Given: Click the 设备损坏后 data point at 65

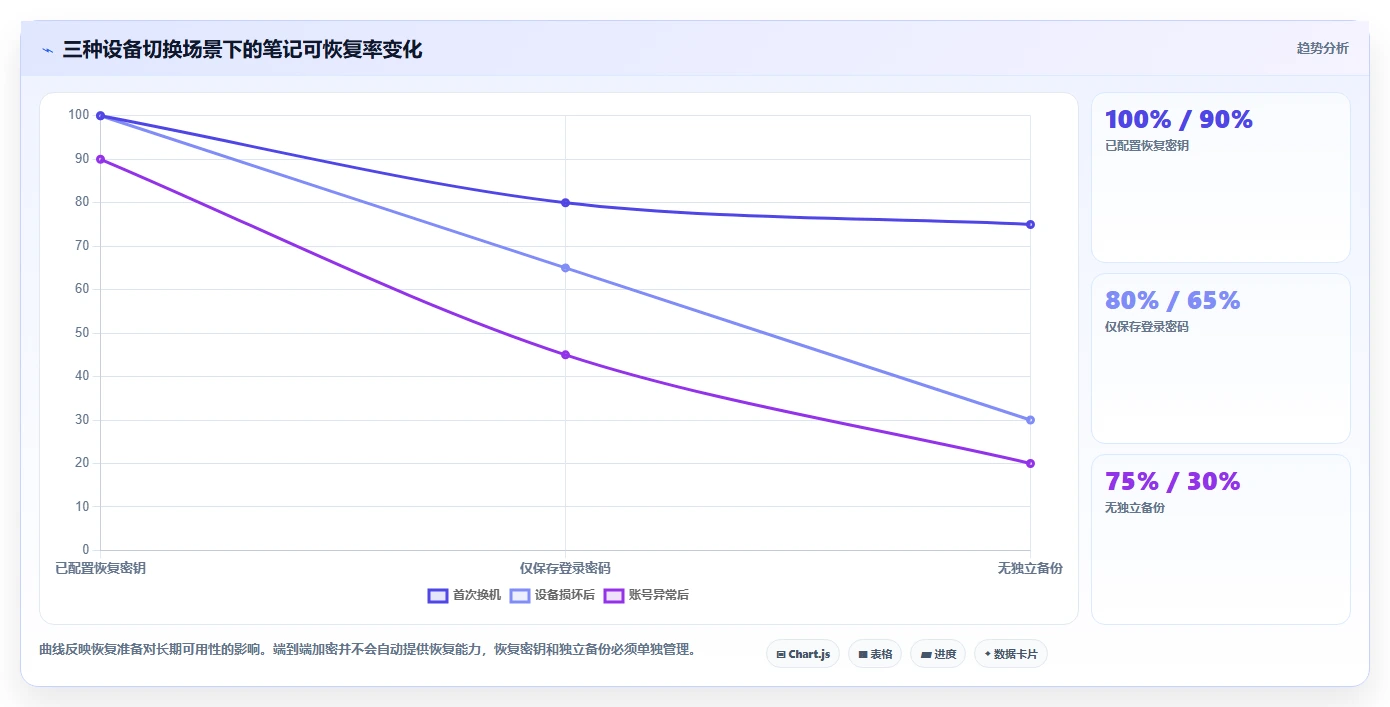Looking at the screenshot, I should [565, 268].
